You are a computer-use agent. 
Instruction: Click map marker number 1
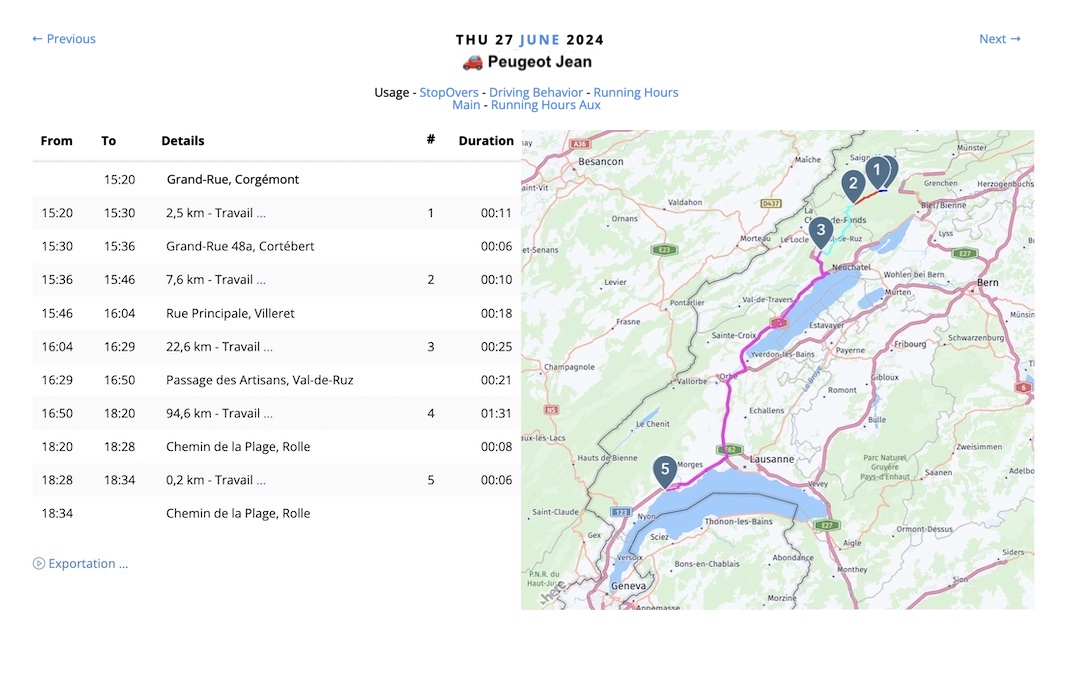[x=877, y=170]
